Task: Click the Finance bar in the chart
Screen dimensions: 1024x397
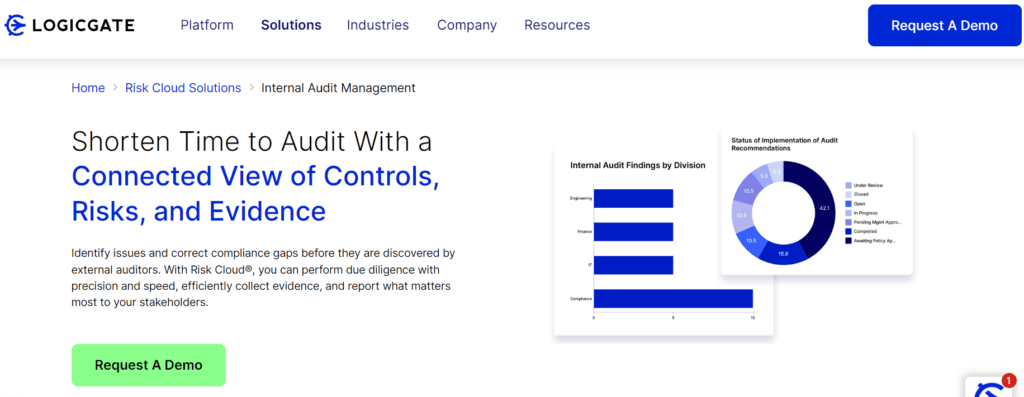Action: tap(633, 232)
